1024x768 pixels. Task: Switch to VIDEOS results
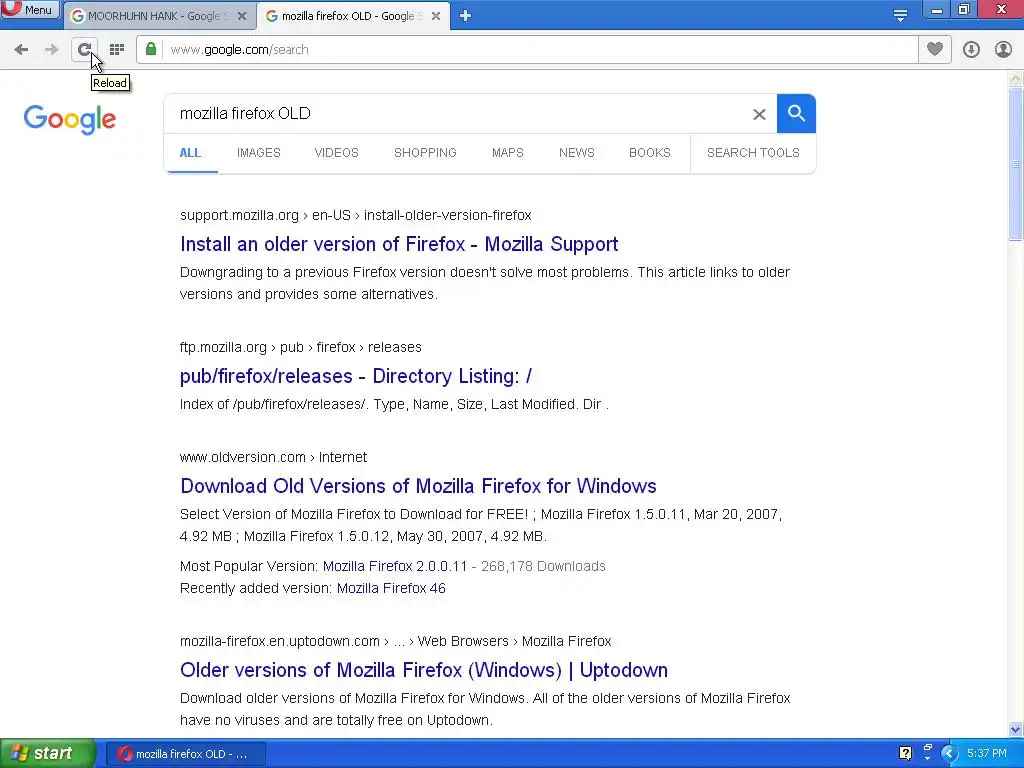click(336, 153)
